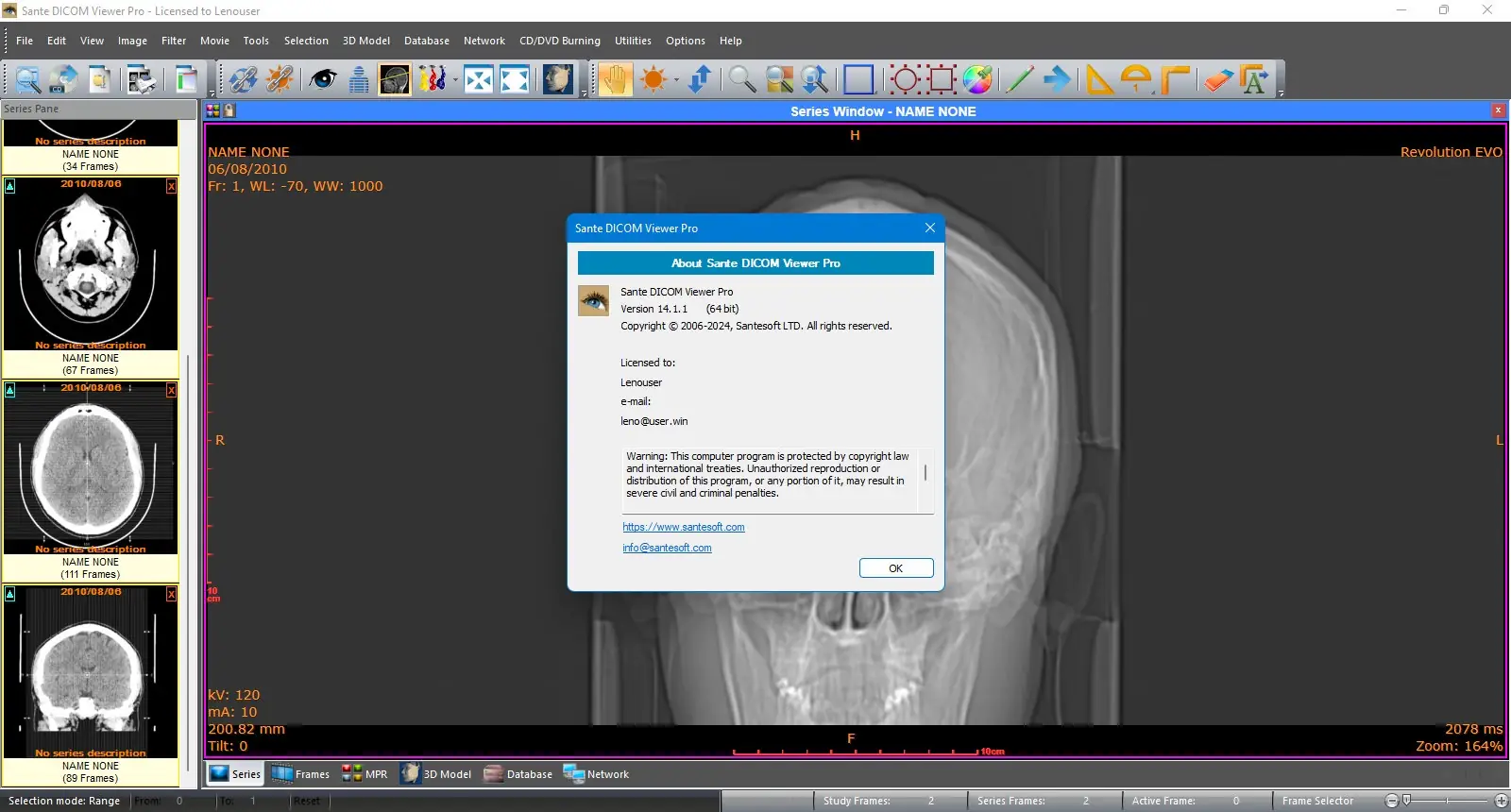Select the 89 Frames coronal series thumbnail

tap(91, 685)
